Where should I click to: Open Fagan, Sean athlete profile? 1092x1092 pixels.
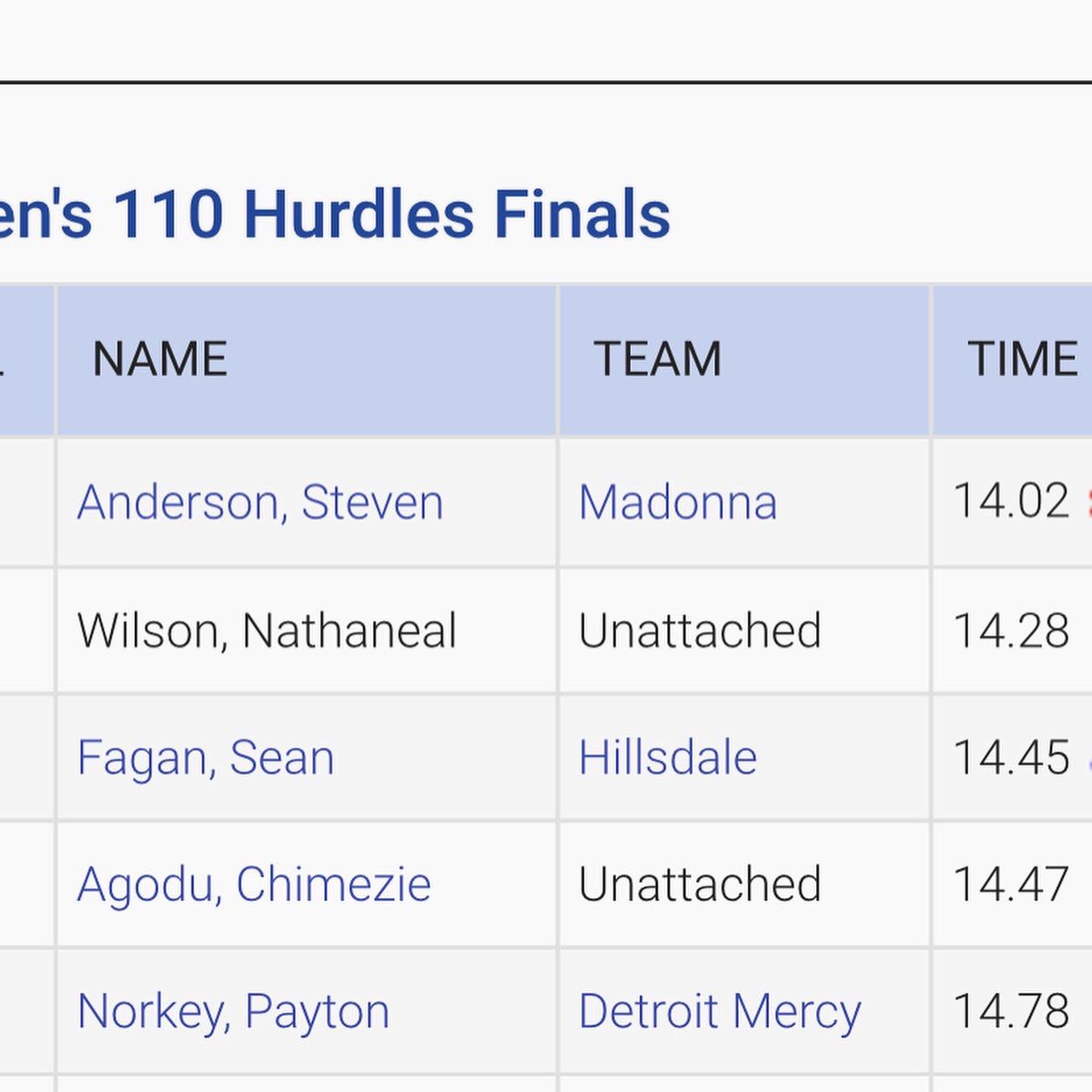coord(206,757)
